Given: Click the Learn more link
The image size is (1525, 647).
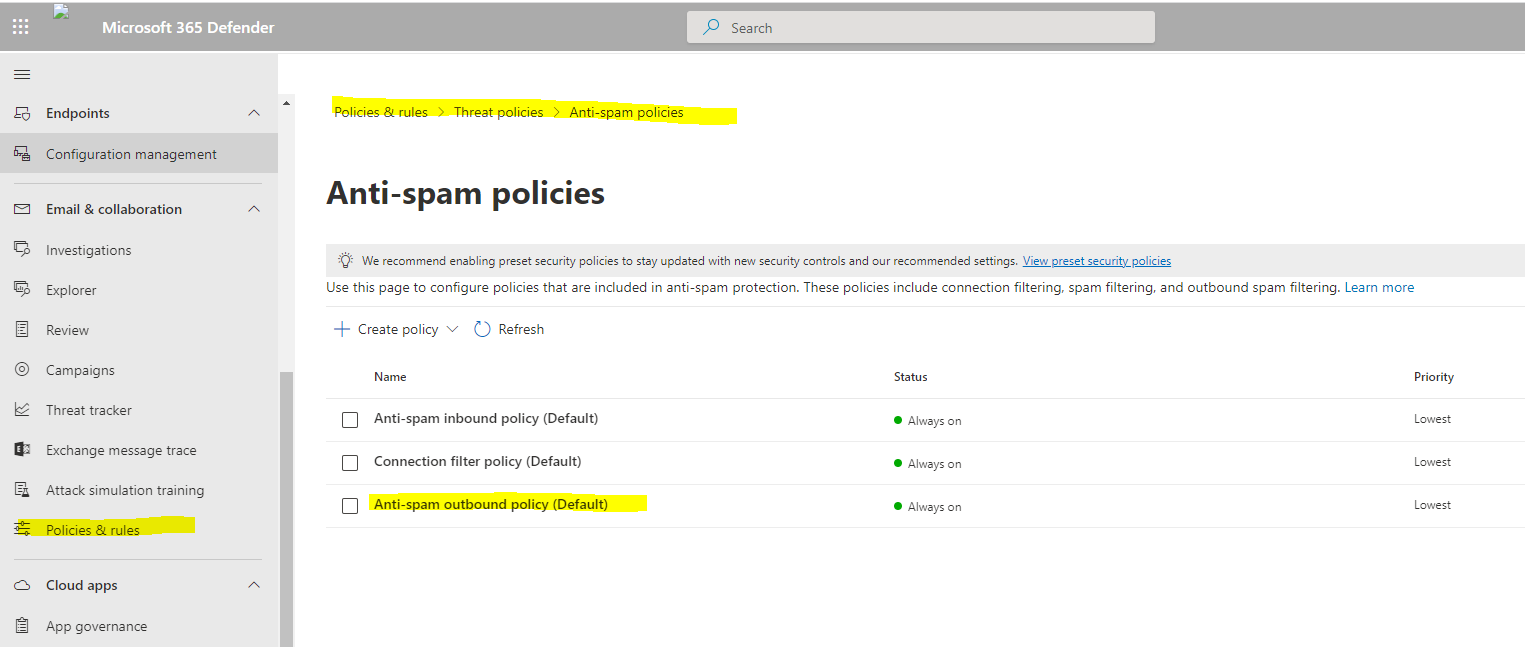Looking at the screenshot, I should click(x=1379, y=287).
